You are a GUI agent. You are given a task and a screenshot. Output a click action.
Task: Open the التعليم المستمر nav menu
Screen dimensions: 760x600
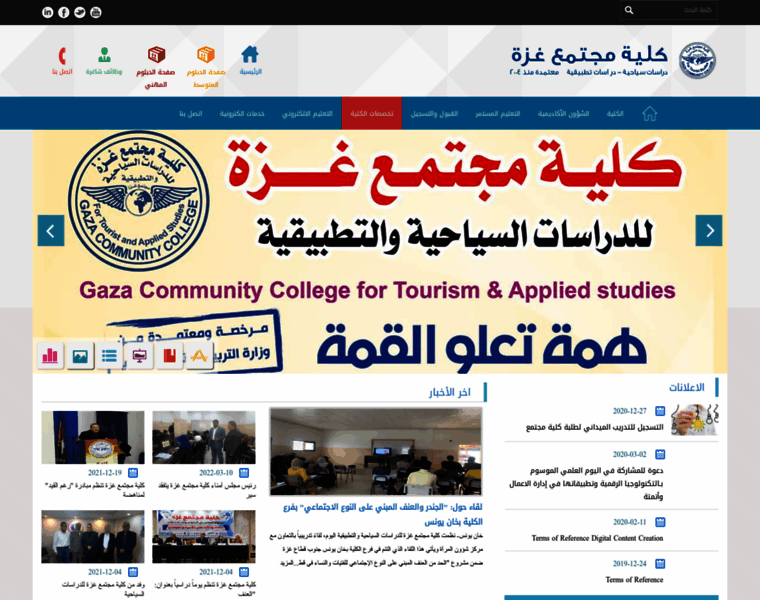[498, 114]
